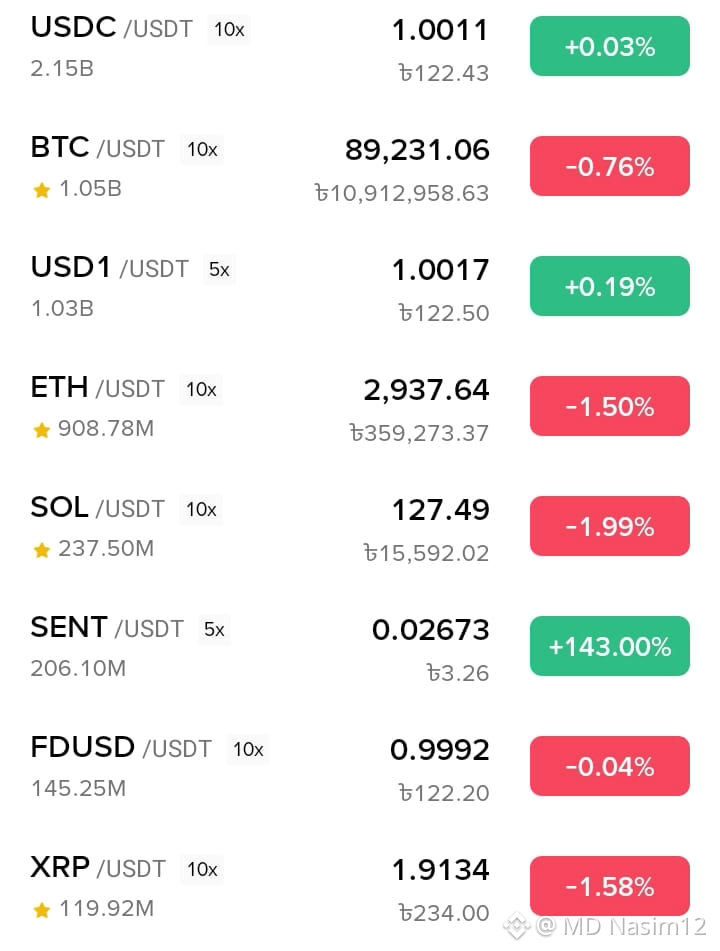
Task: Tap the USD1 5x leverage badge
Action: [x=219, y=269]
